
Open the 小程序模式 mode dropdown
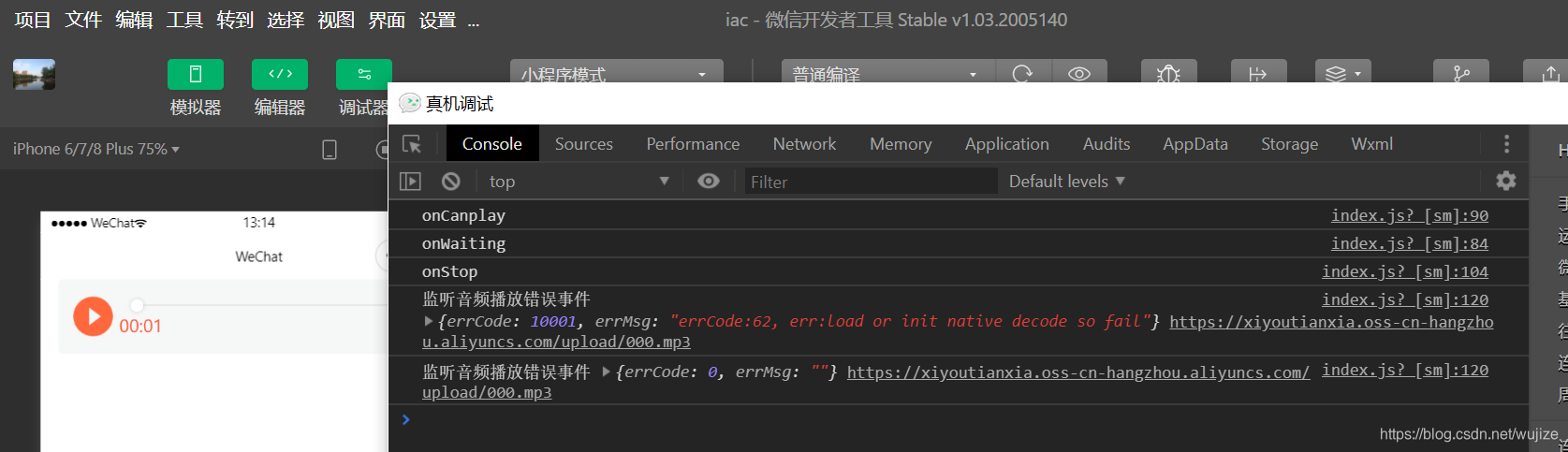pyautogui.click(x=616, y=74)
